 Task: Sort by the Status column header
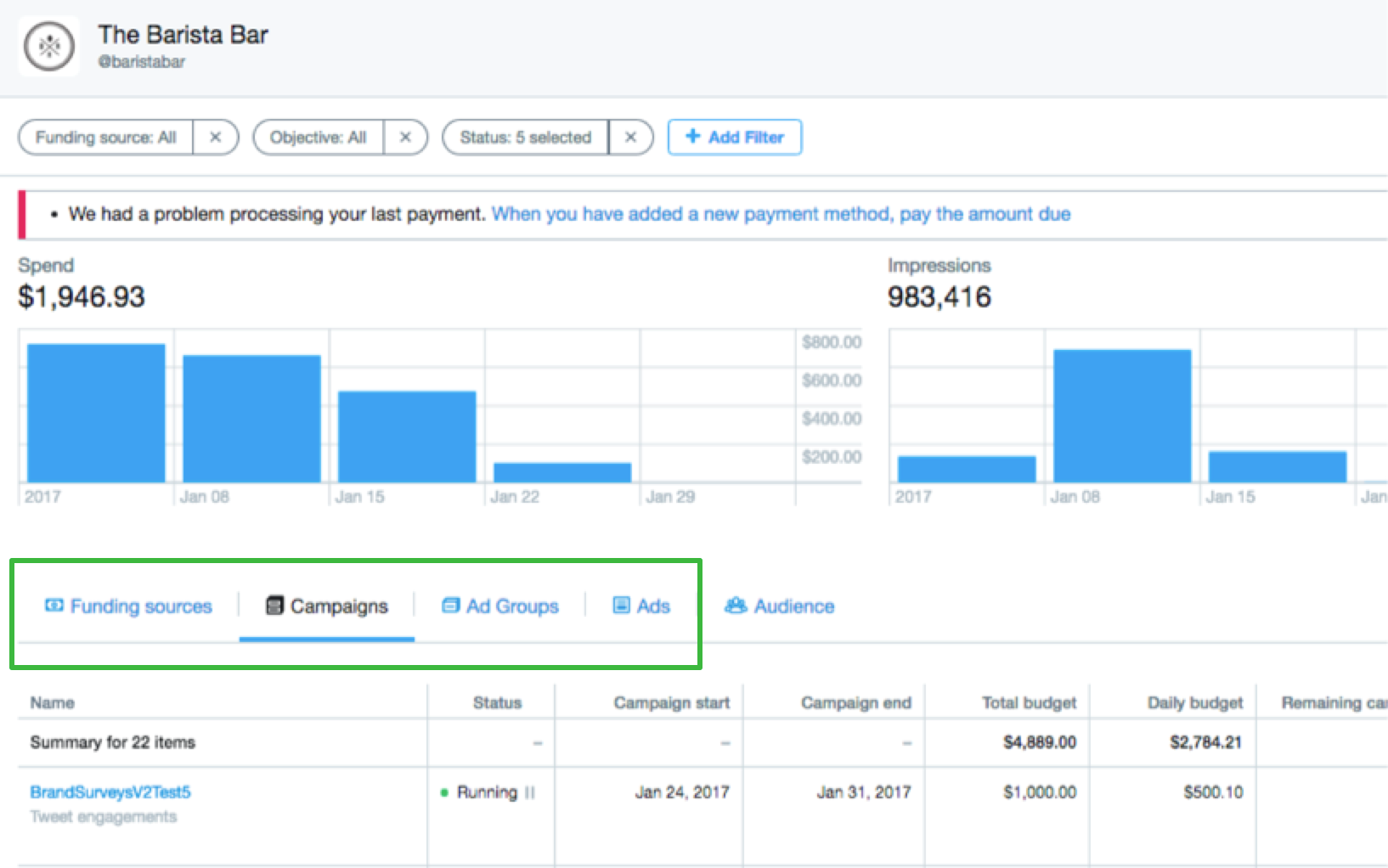497,703
